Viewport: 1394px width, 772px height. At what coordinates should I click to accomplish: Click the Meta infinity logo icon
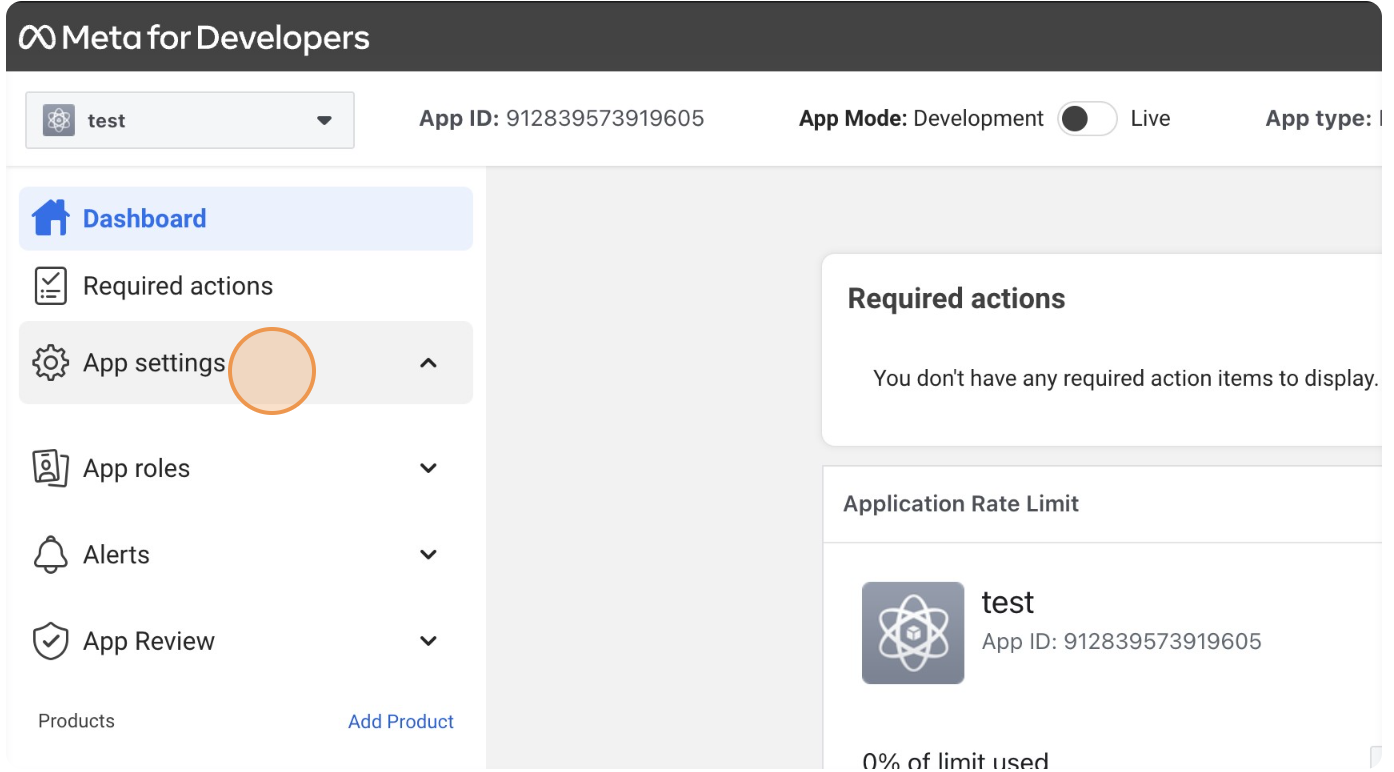coord(38,38)
